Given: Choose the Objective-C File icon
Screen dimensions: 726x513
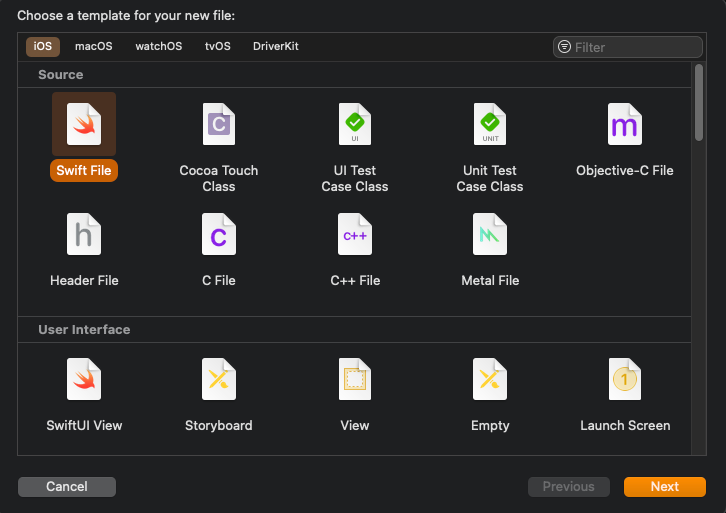Looking at the screenshot, I should [x=625, y=124].
